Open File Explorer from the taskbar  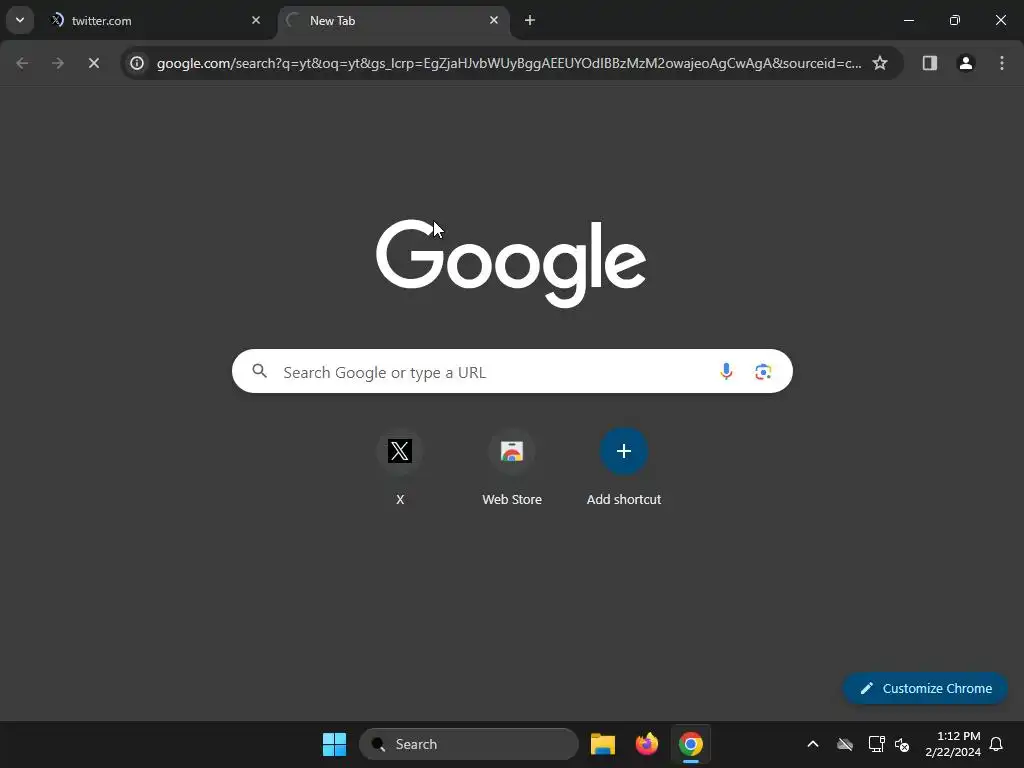point(603,744)
